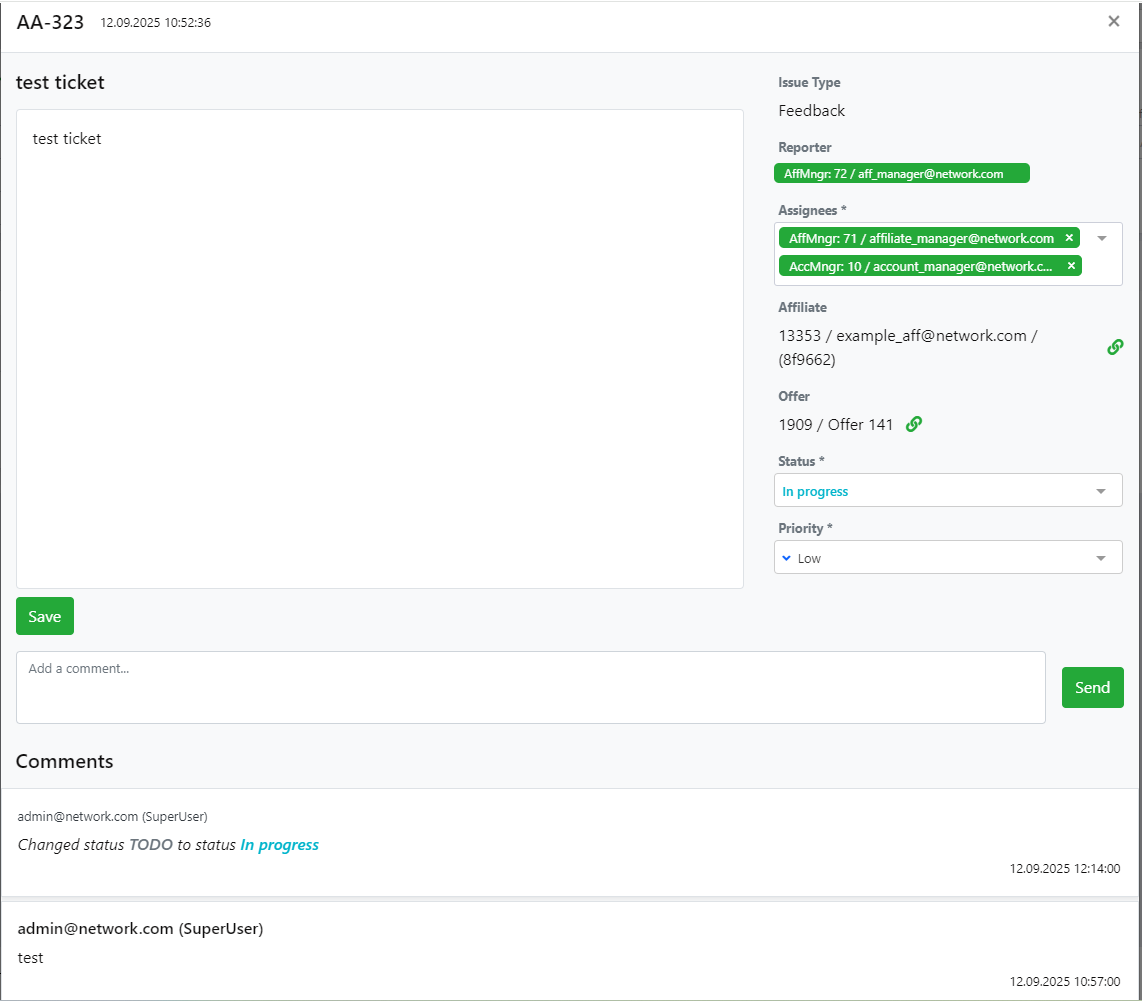The height and width of the screenshot is (1001, 1142).
Task: Open the Priority dropdown showing Low
Action: 947,558
